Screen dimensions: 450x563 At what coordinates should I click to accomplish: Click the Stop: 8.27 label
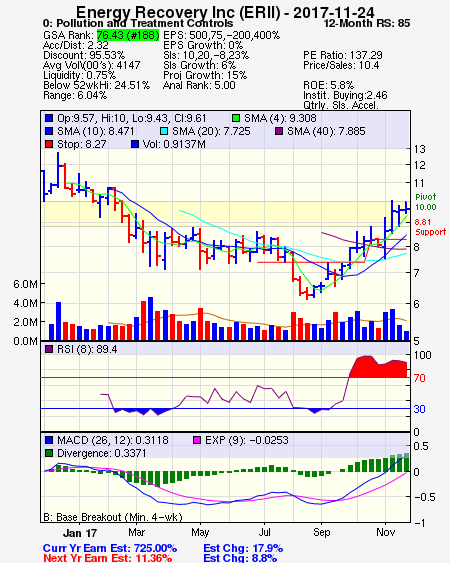tap(82, 144)
